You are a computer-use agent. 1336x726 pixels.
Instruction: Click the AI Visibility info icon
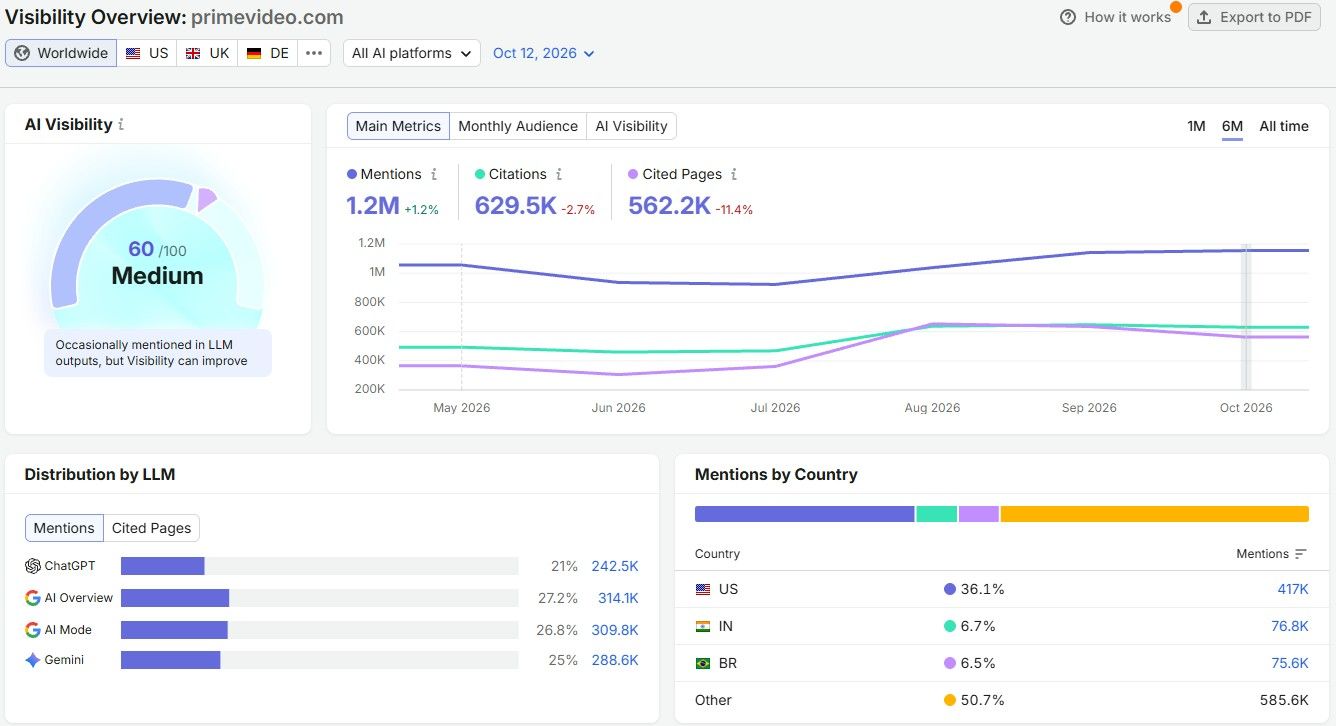click(x=121, y=125)
